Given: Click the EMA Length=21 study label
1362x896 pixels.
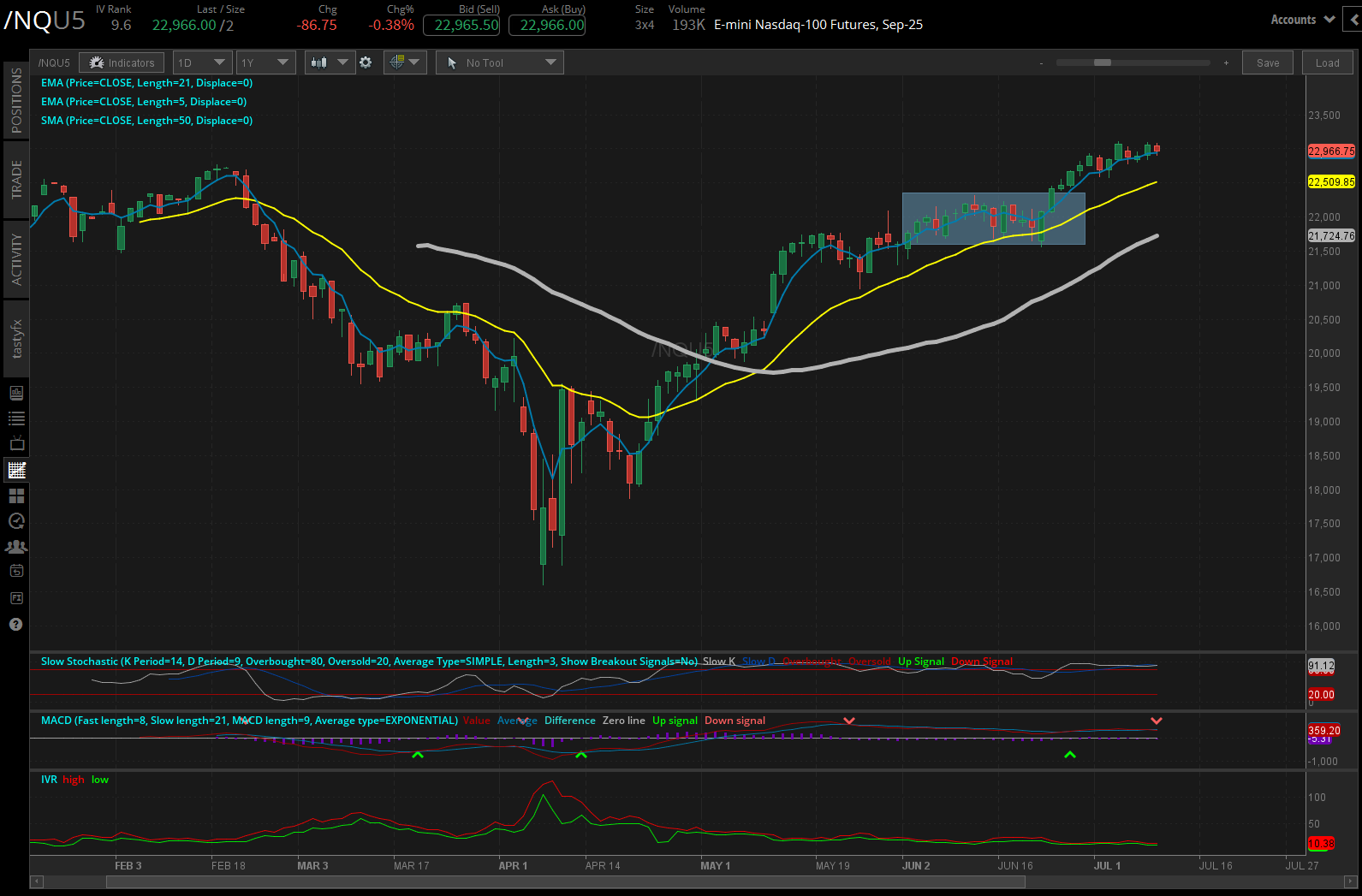Looking at the screenshot, I should 146,83.
